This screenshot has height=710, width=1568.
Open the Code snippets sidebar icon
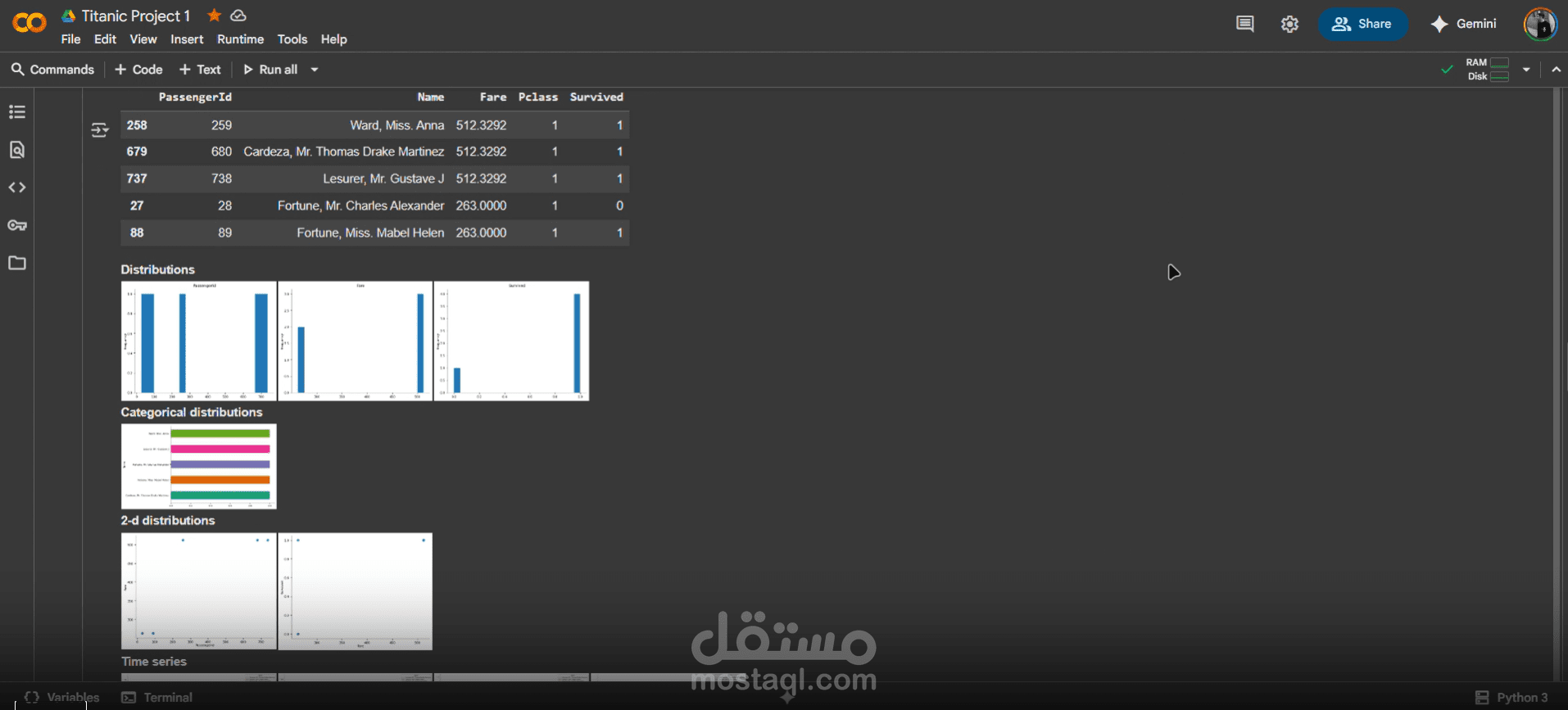point(17,188)
